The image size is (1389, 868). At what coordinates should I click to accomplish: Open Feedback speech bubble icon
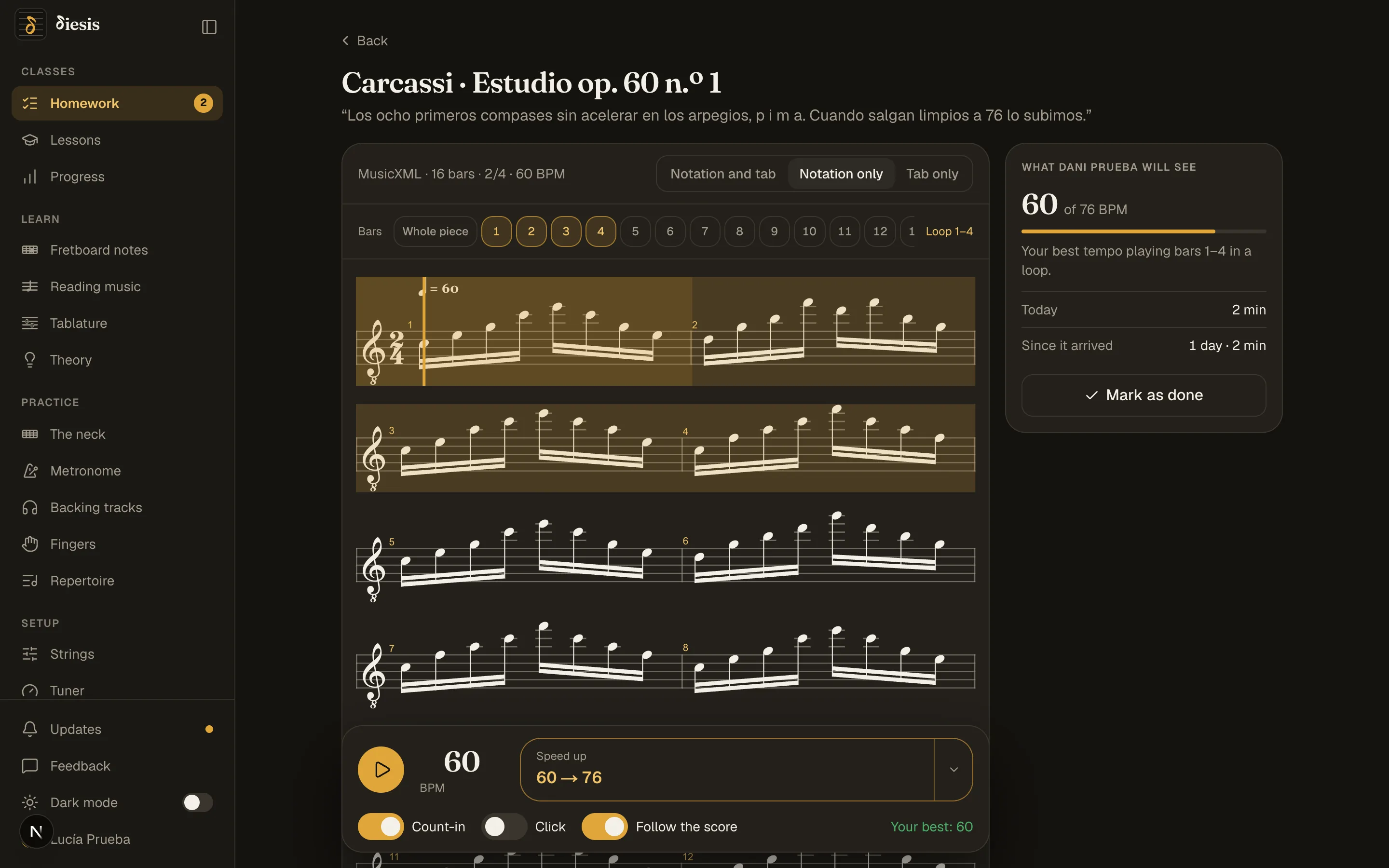[x=30, y=766]
